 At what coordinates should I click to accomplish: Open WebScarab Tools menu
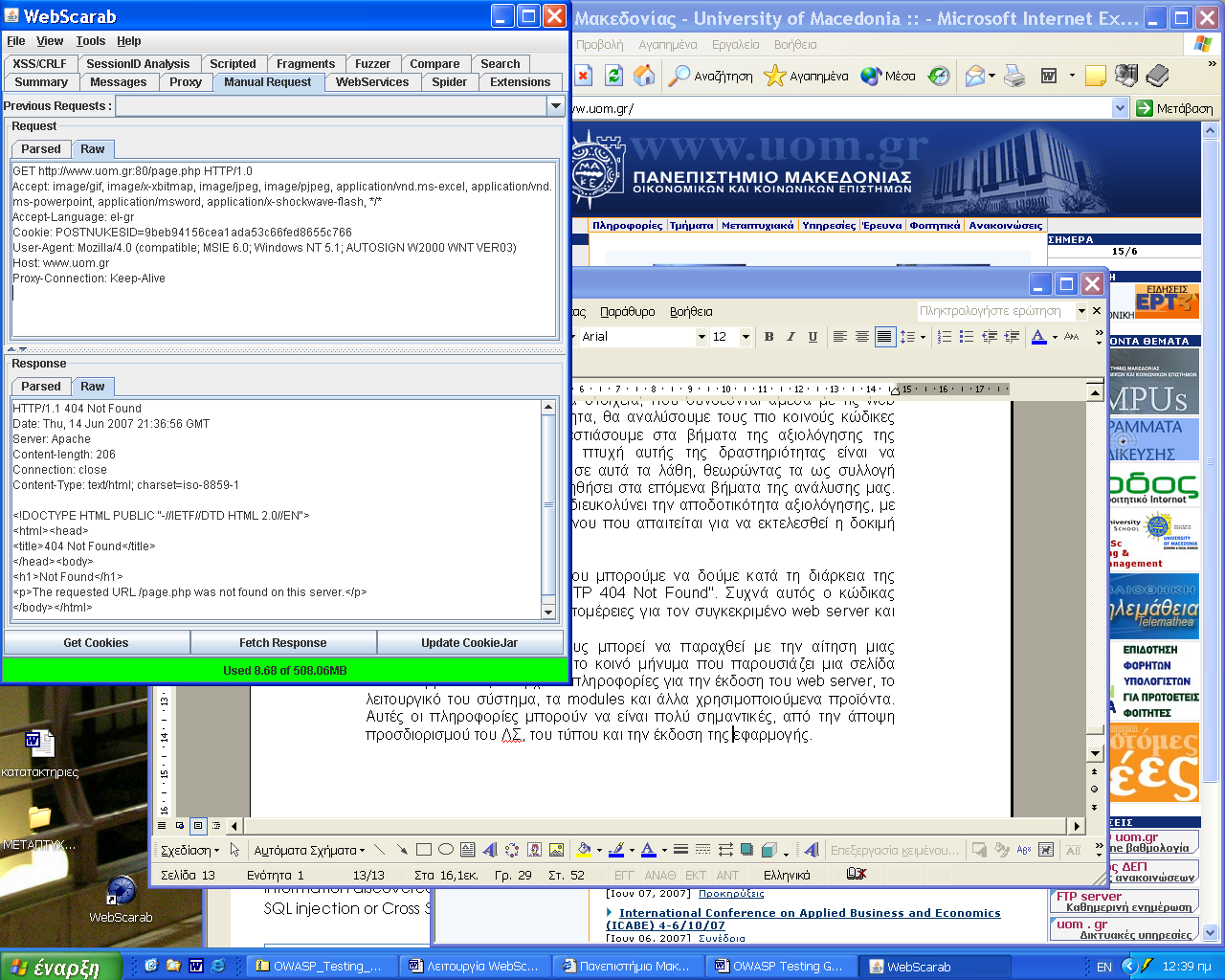tap(91, 41)
